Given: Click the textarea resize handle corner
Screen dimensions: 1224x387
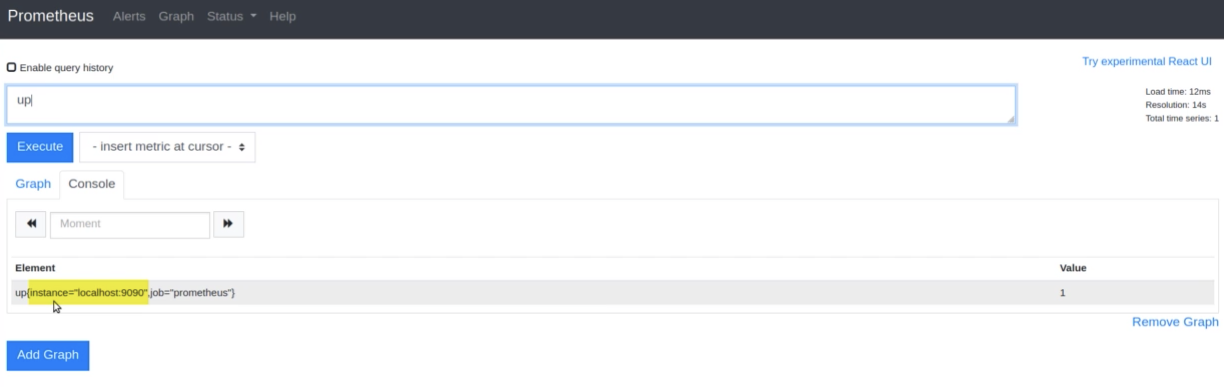Looking at the screenshot, I should (x=1010, y=119).
